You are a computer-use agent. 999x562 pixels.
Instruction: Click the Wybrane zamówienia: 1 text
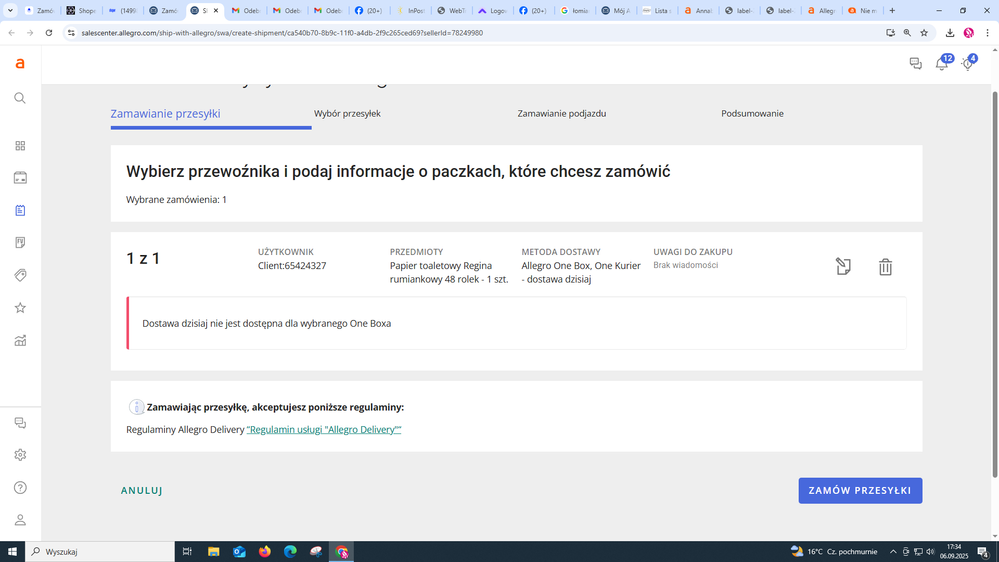pos(176,199)
